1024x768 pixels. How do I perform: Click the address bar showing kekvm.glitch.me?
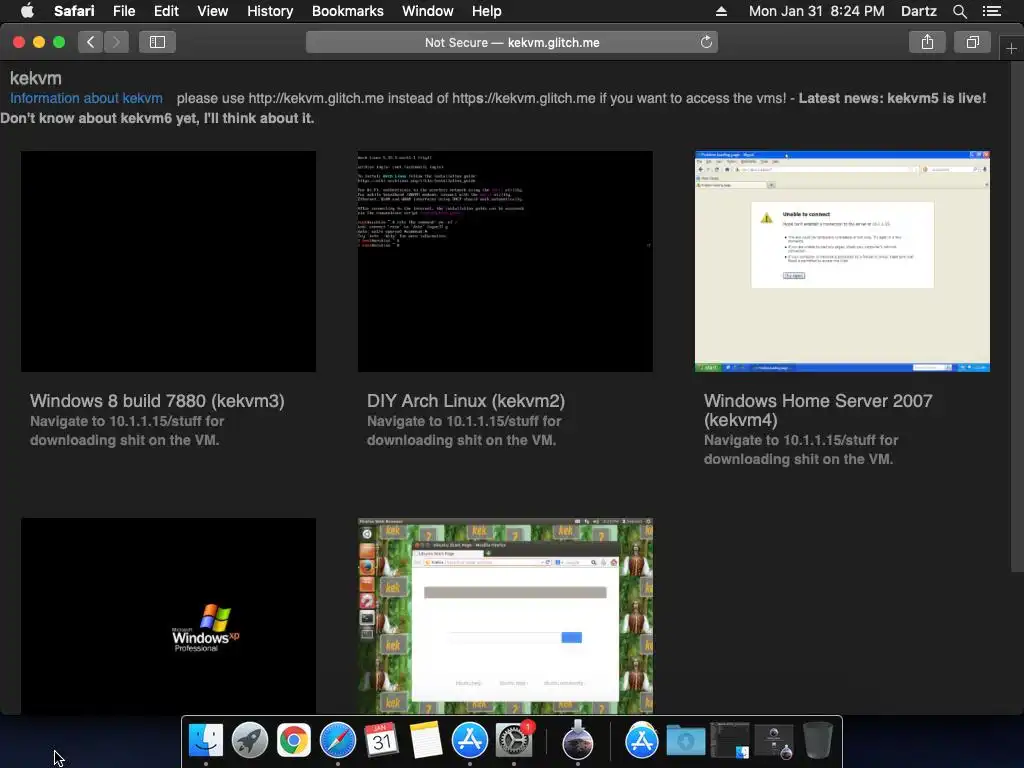coord(512,42)
